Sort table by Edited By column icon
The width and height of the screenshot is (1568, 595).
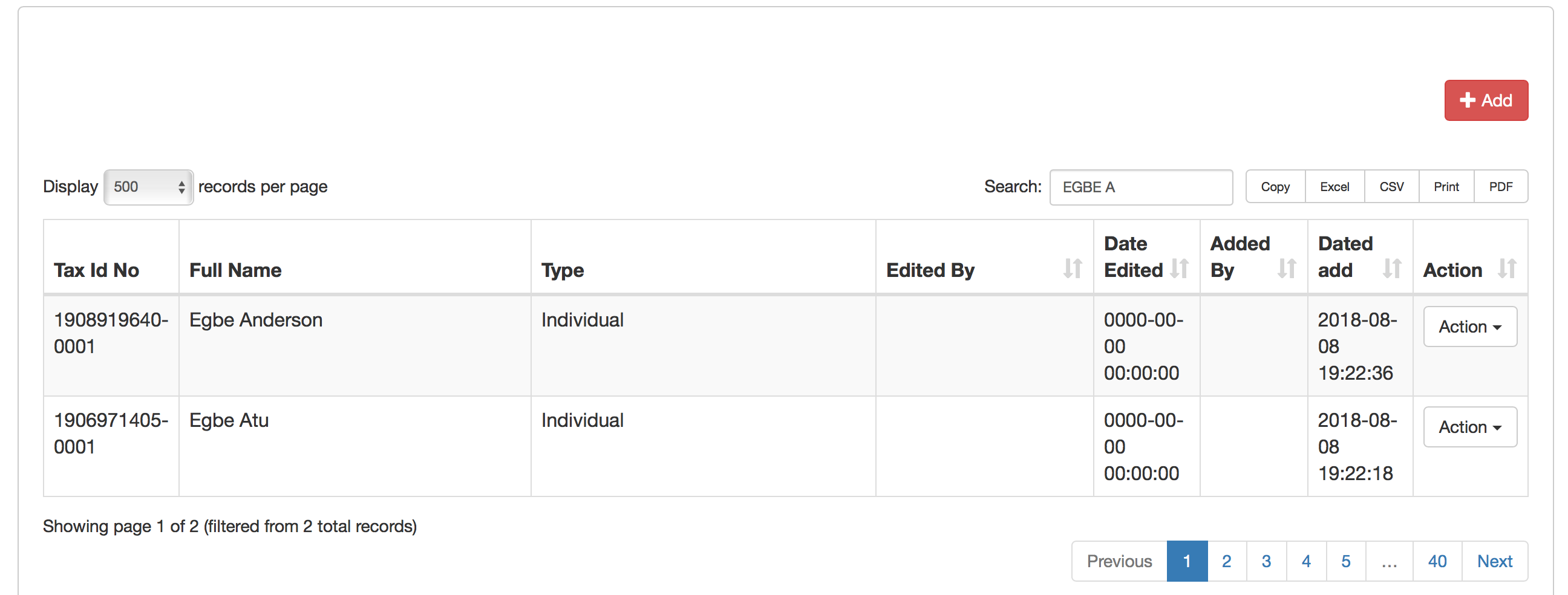click(x=1073, y=268)
